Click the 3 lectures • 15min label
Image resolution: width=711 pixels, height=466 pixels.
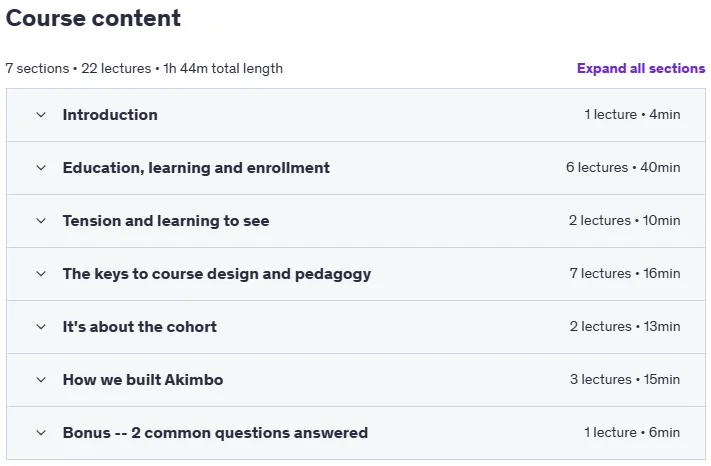[625, 379]
